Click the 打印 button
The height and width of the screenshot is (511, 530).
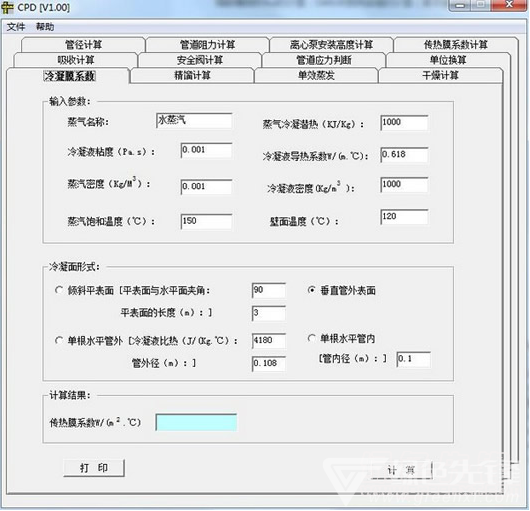click(94, 468)
